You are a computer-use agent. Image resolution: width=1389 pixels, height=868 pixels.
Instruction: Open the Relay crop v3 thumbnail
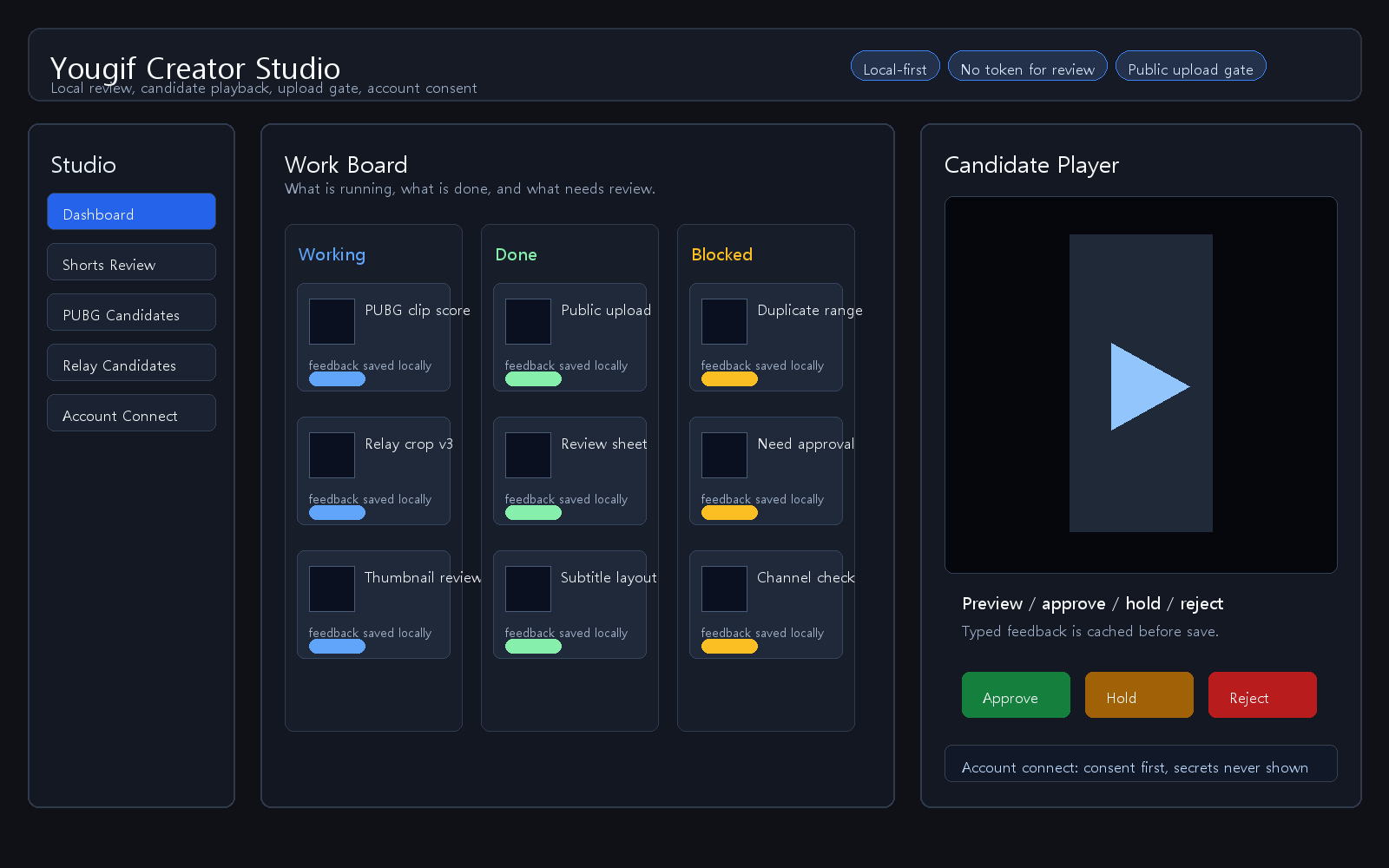coord(332,455)
